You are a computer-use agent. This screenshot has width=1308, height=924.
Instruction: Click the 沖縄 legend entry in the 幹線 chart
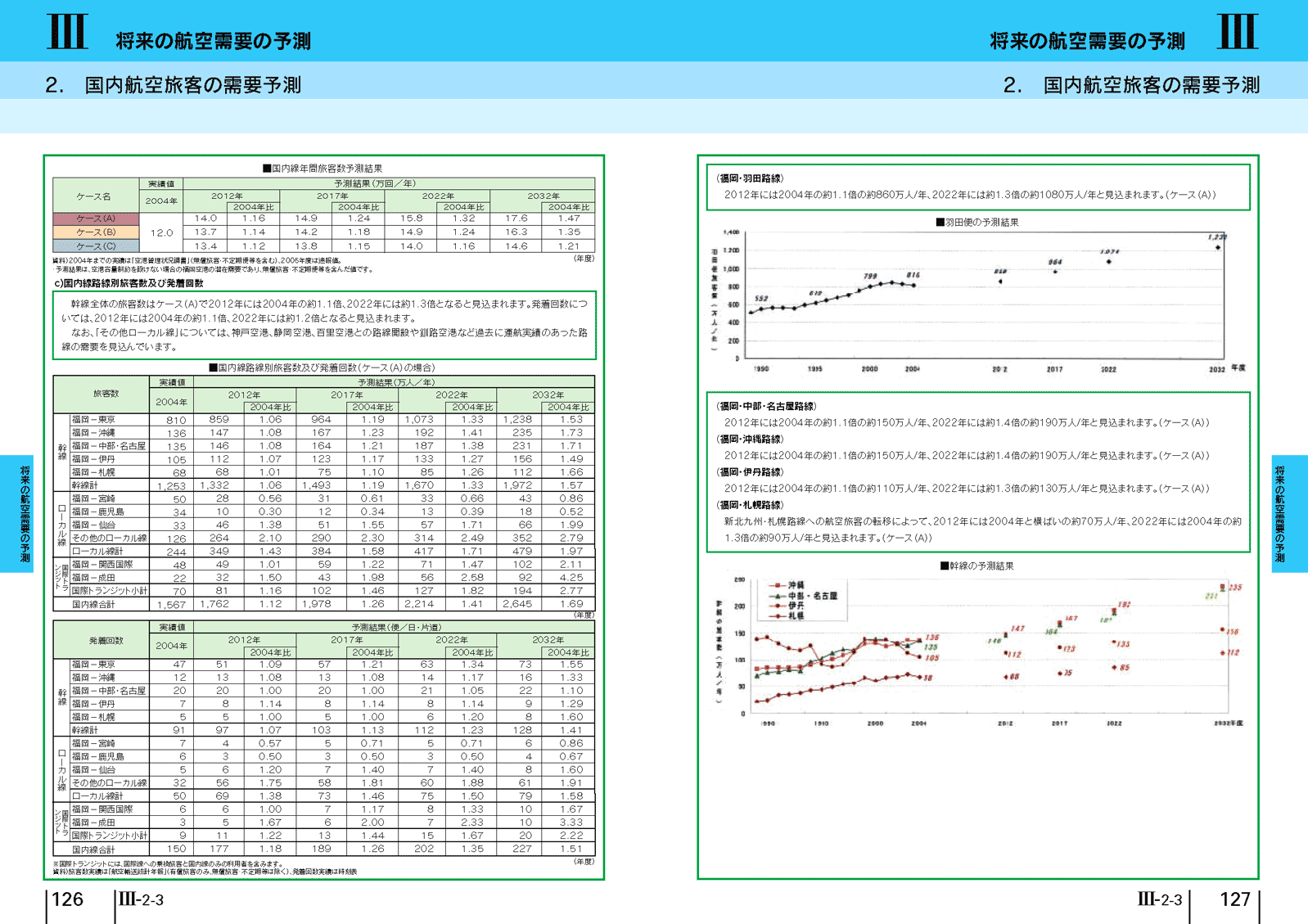click(787, 585)
